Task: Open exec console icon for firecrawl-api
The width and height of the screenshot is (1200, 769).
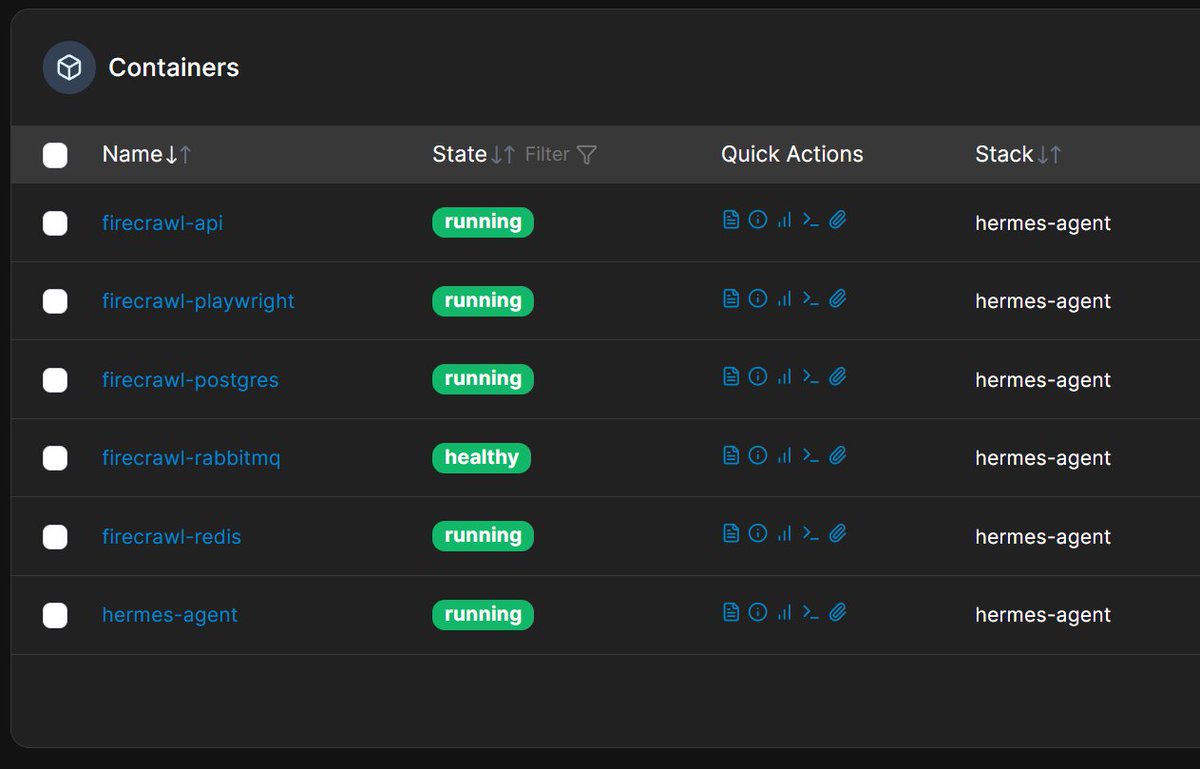Action: pyautogui.click(x=811, y=220)
